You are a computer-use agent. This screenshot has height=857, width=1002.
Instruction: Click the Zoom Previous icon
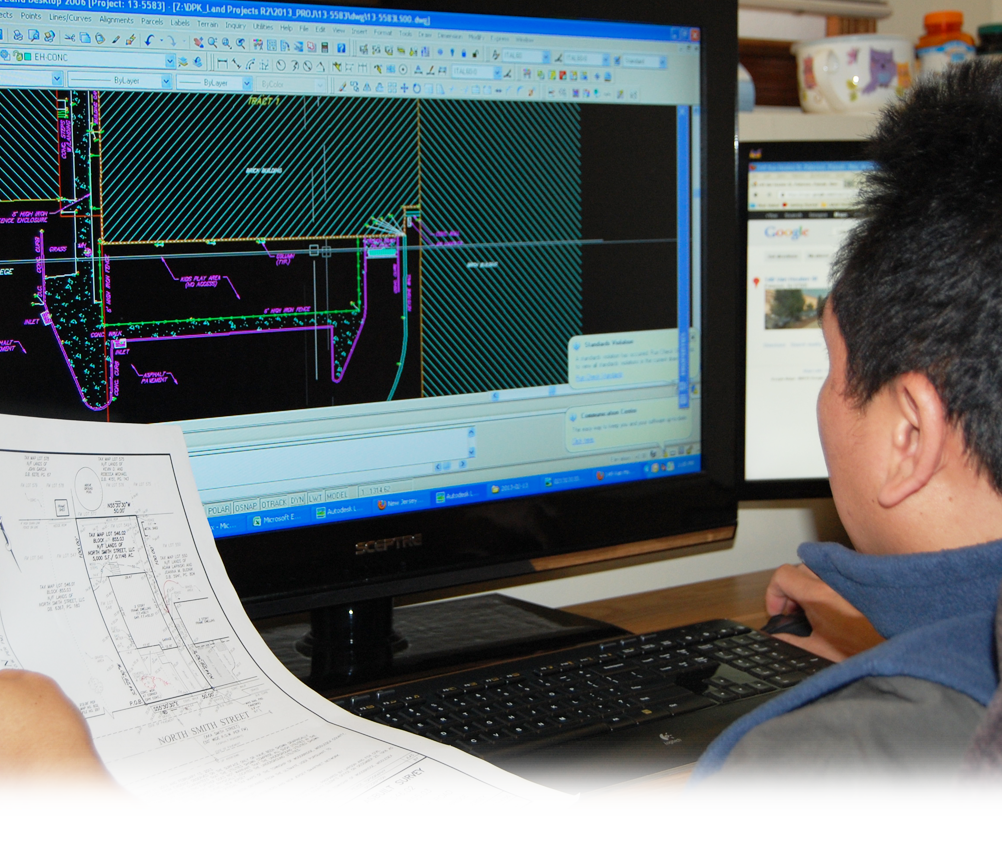240,43
